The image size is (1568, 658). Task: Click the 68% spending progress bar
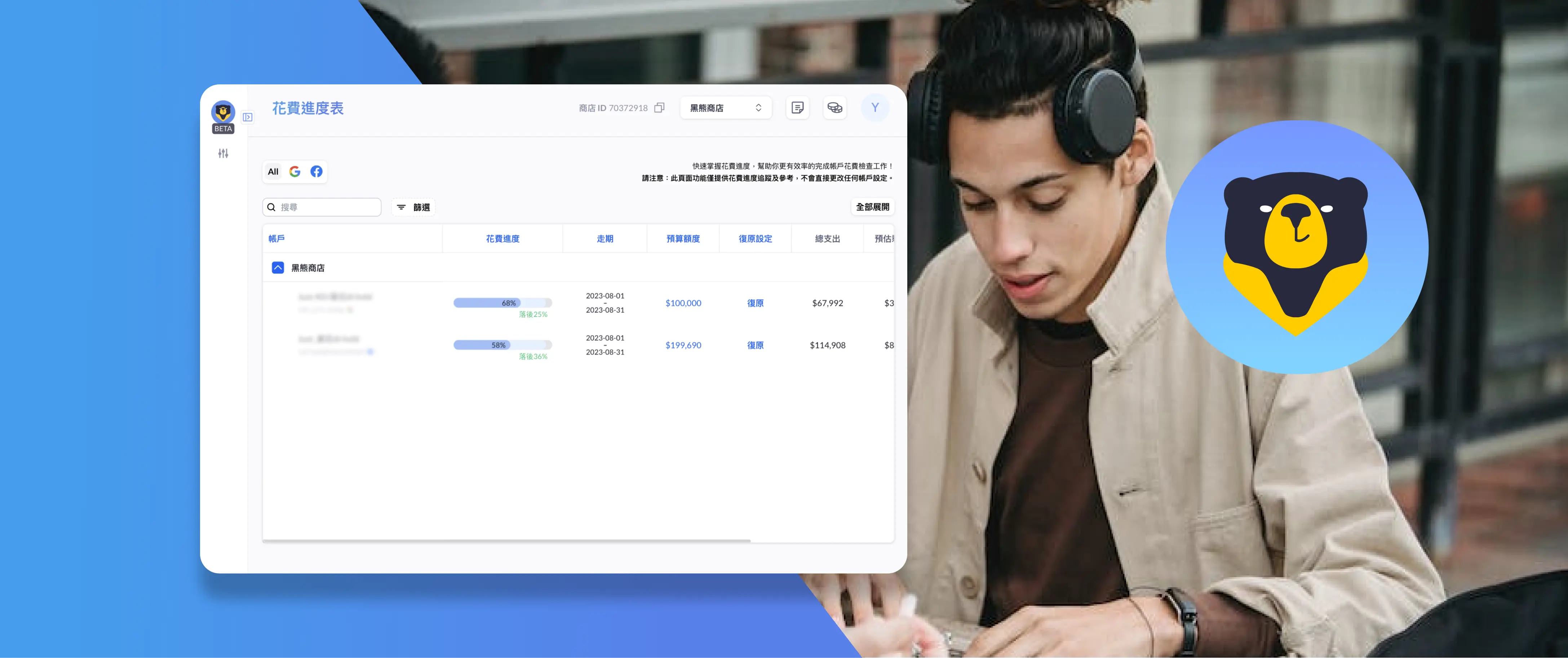[x=502, y=303]
